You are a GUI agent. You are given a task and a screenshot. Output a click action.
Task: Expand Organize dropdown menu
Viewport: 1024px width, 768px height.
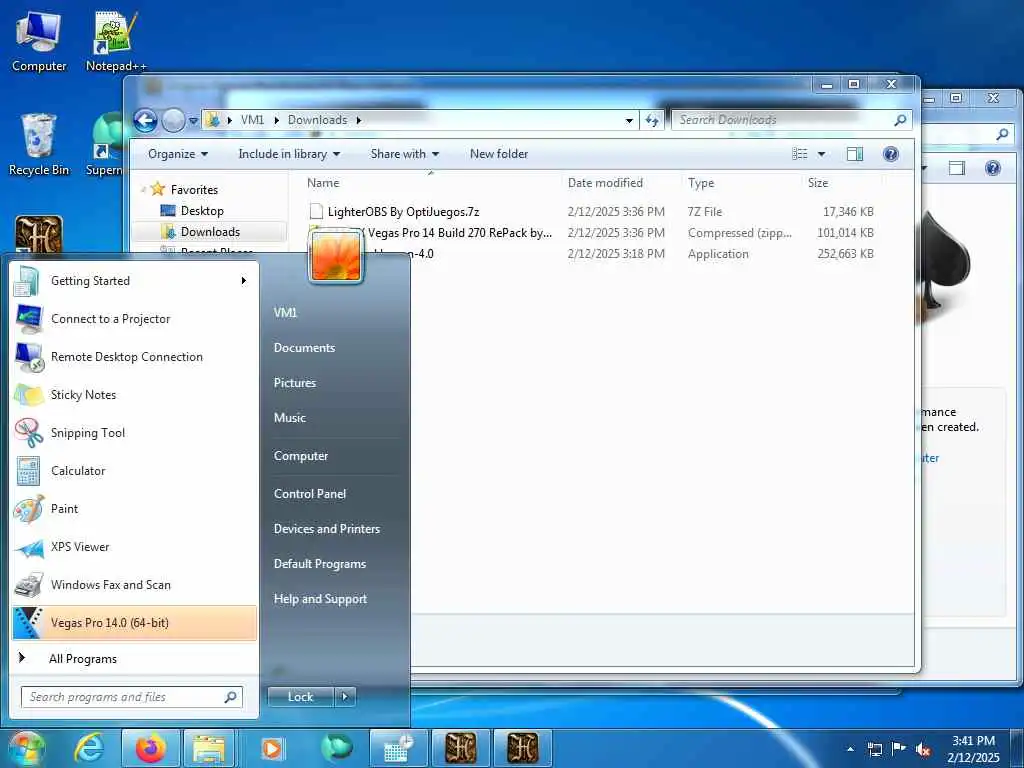coord(178,154)
